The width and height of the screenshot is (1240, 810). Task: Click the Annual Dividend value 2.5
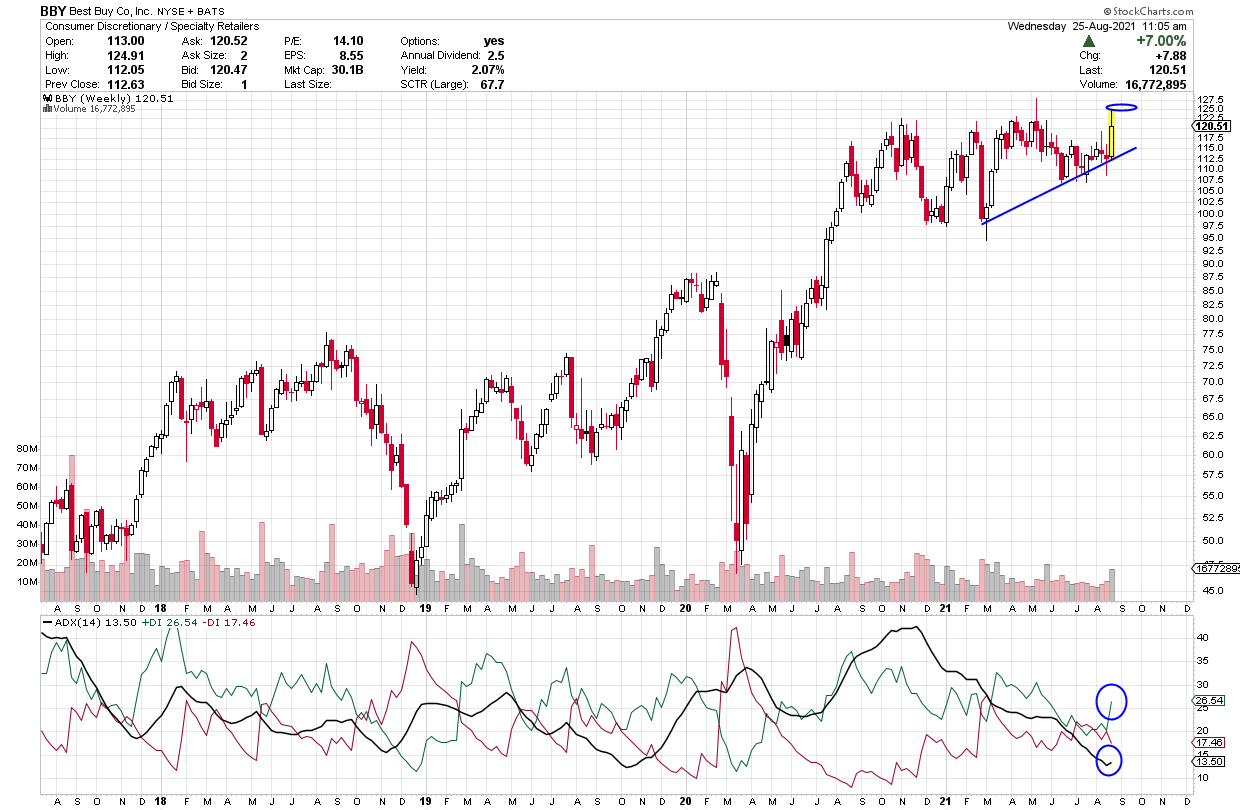coord(495,56)
